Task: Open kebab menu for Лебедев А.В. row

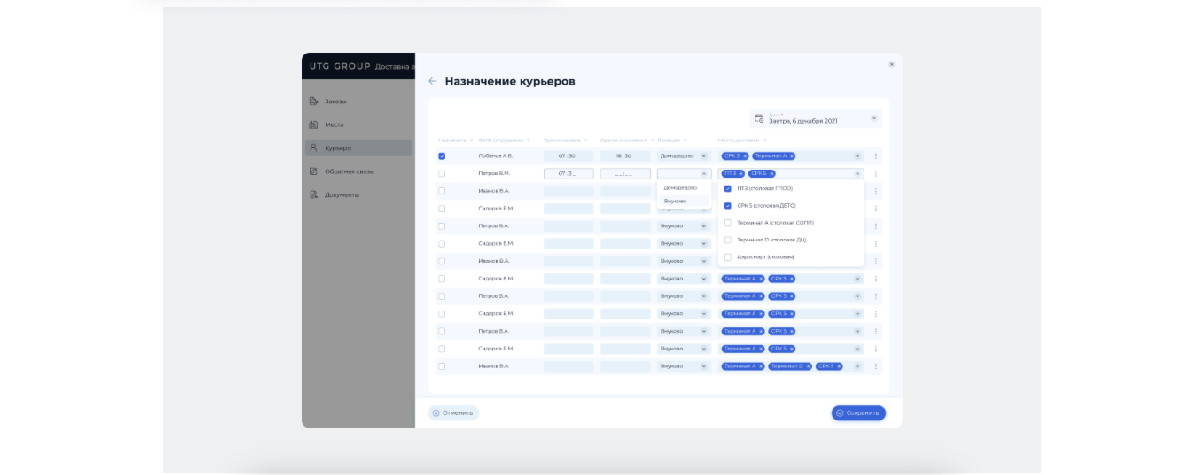Action: [x=876, y=156]
